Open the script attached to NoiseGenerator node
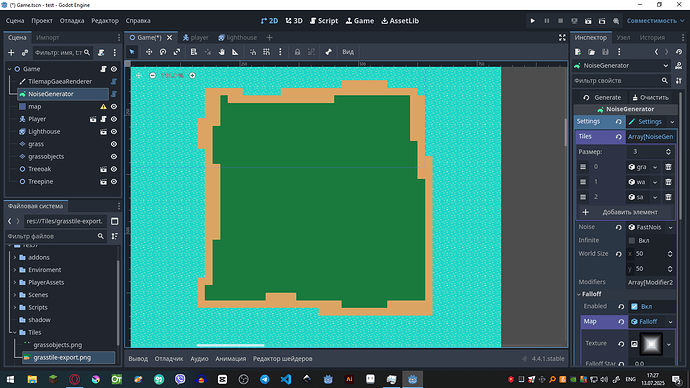Image resolution: width=690 pixels, height=388 pixels. pyautogui.click(x=114, y=94)
